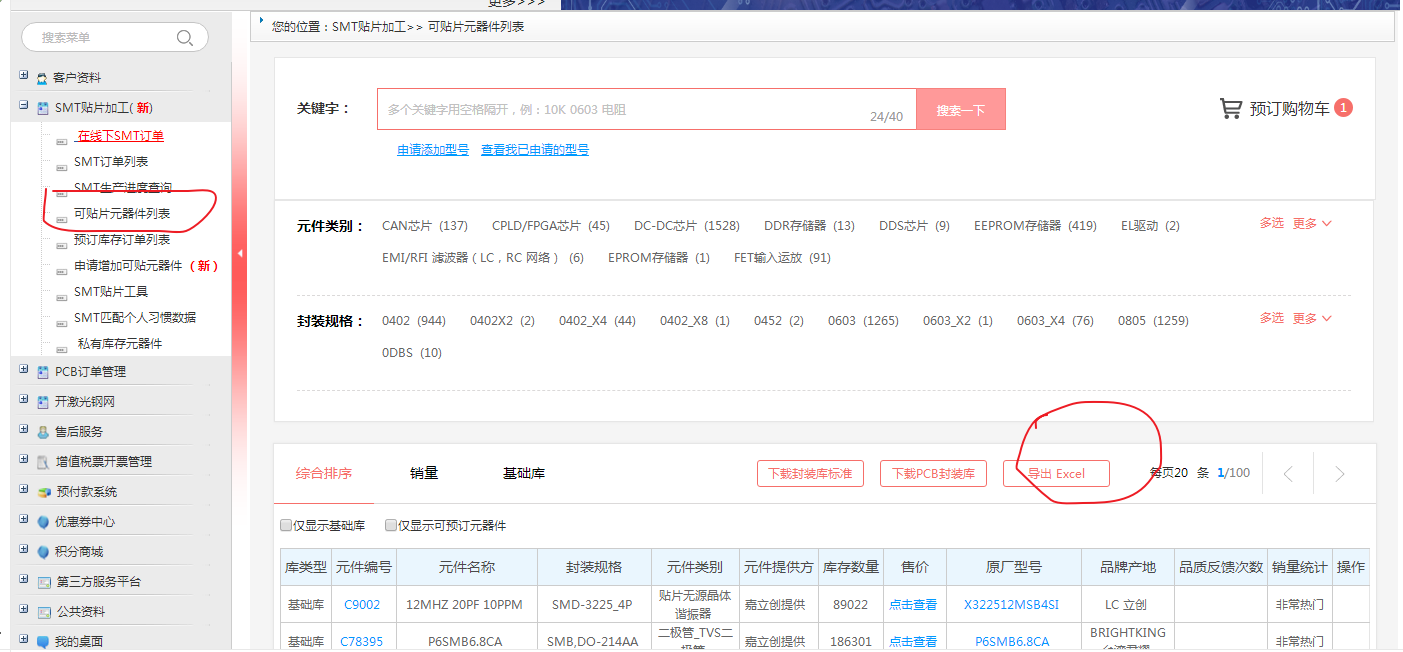
Task: Open 可贴片元器件列表 in the sidebar
Action: coord(122,214)
